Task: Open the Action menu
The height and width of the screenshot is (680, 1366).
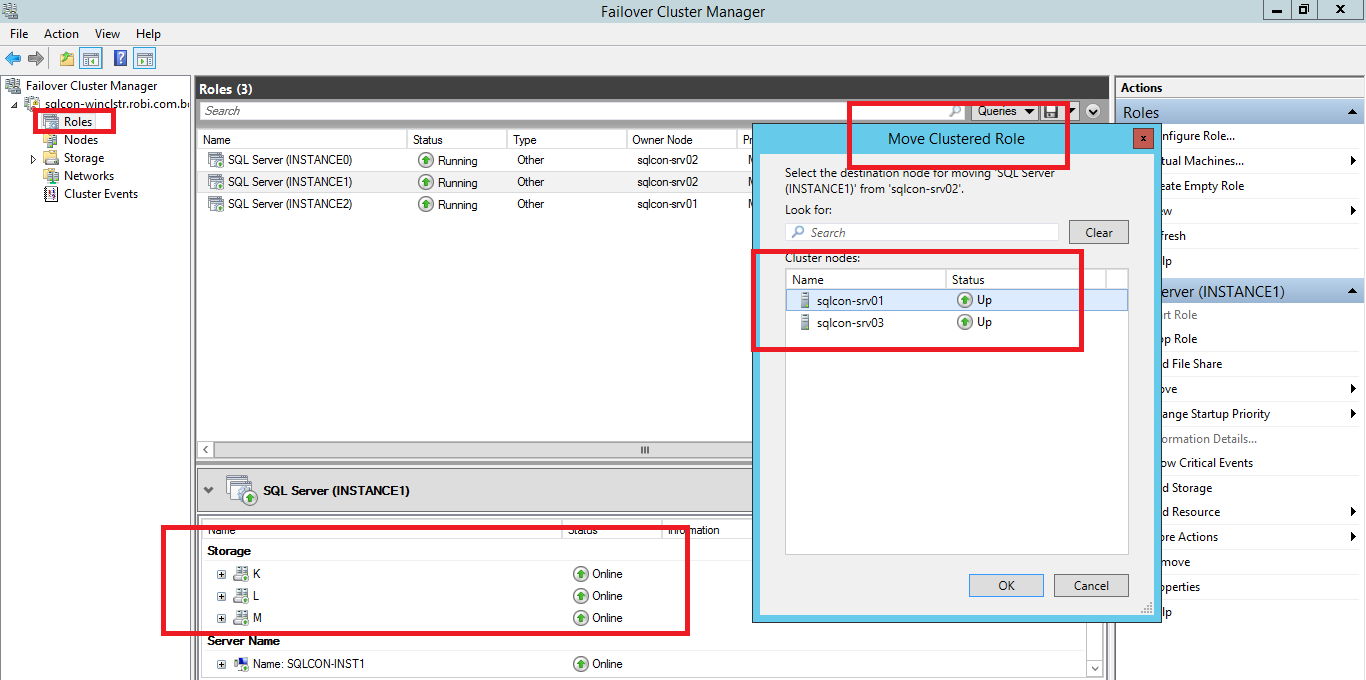Action: pyautogui.click(x=61, y=34)
